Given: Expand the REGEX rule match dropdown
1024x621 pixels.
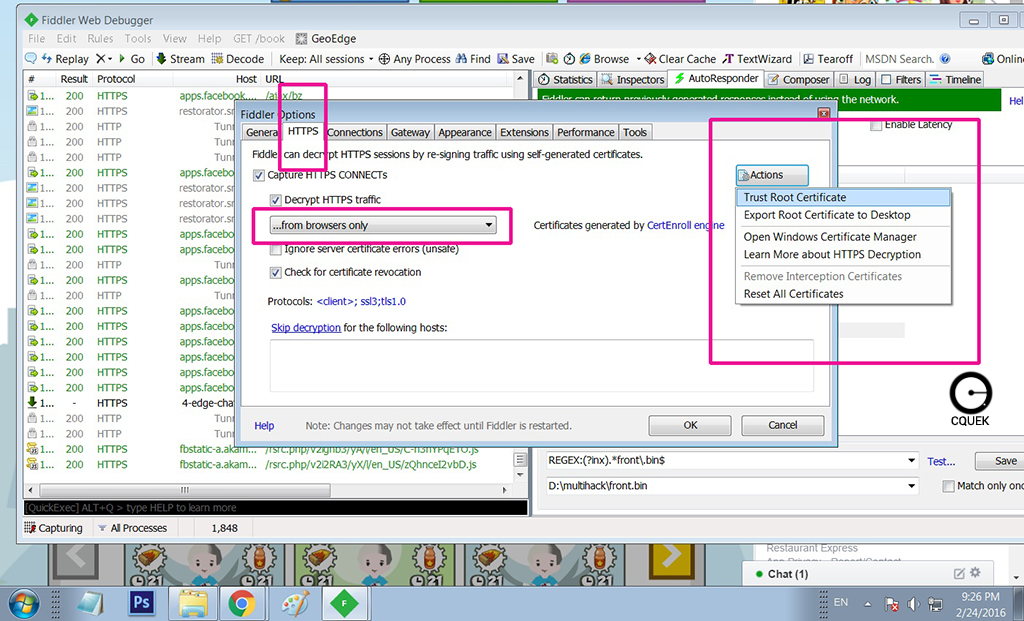Looking at the screenshot, I should tap(911, 460).
